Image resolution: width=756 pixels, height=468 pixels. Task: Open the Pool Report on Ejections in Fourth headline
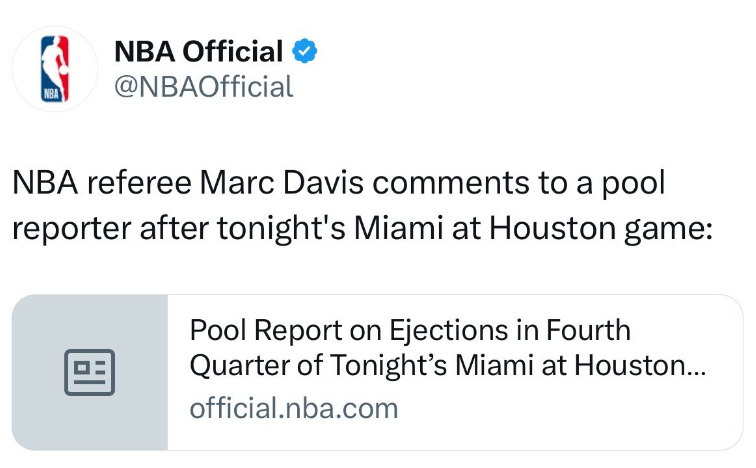410,331
